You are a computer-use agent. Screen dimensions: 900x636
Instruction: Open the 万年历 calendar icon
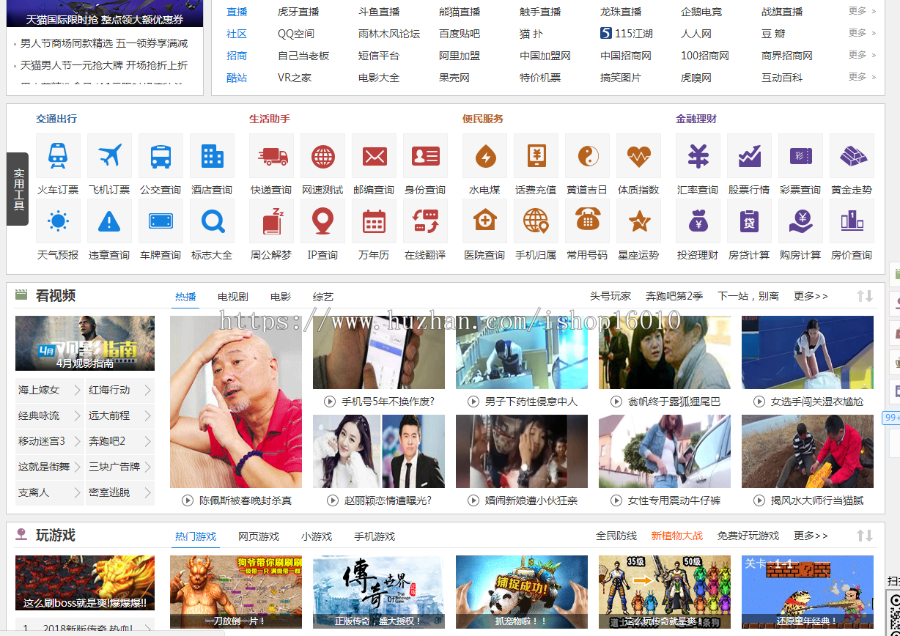click(x=374, y=221)
